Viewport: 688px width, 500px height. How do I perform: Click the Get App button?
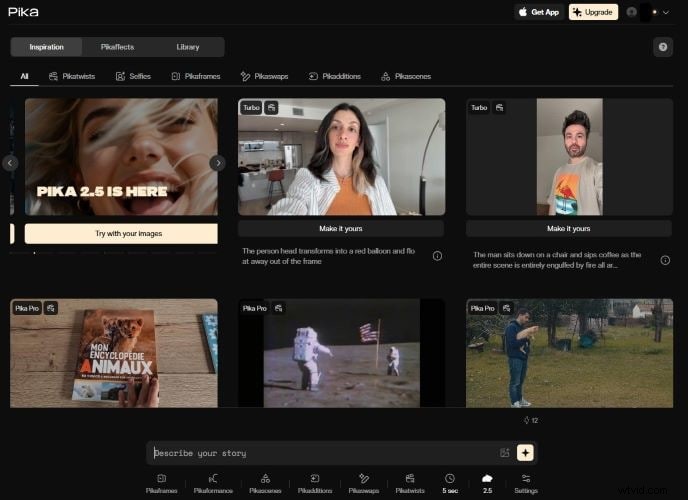[539, 12]
